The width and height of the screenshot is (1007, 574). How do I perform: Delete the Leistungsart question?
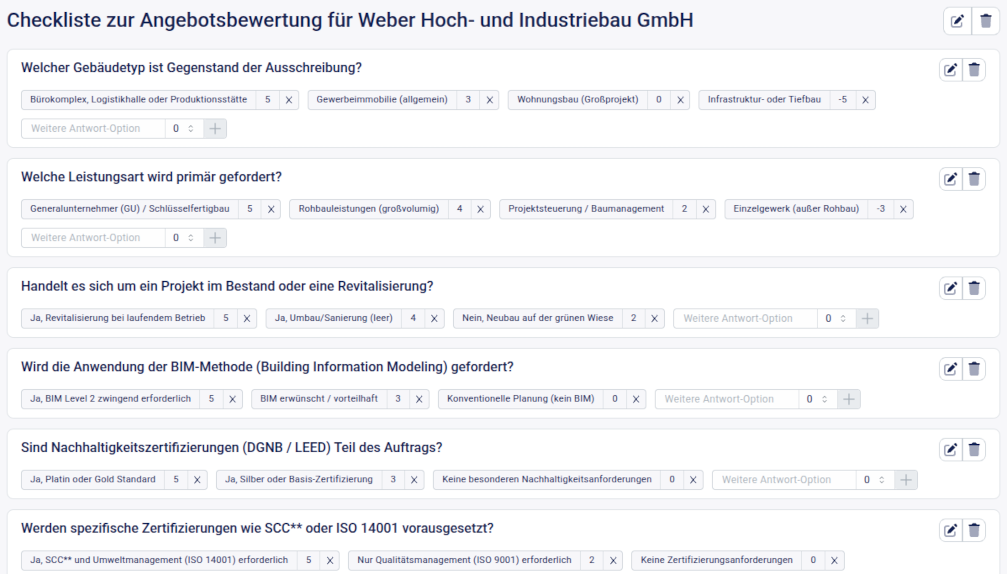tap(975, 179)
